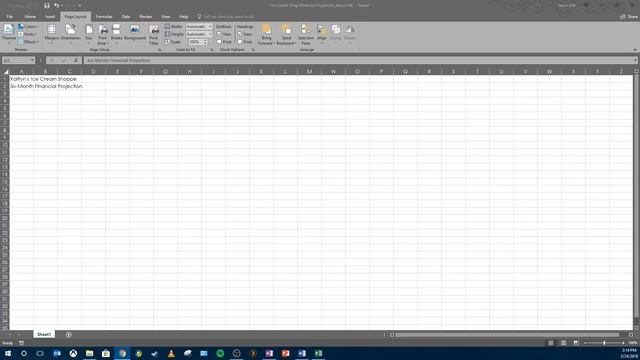Collapse the ribbon with the arrow

coord(635,50)
